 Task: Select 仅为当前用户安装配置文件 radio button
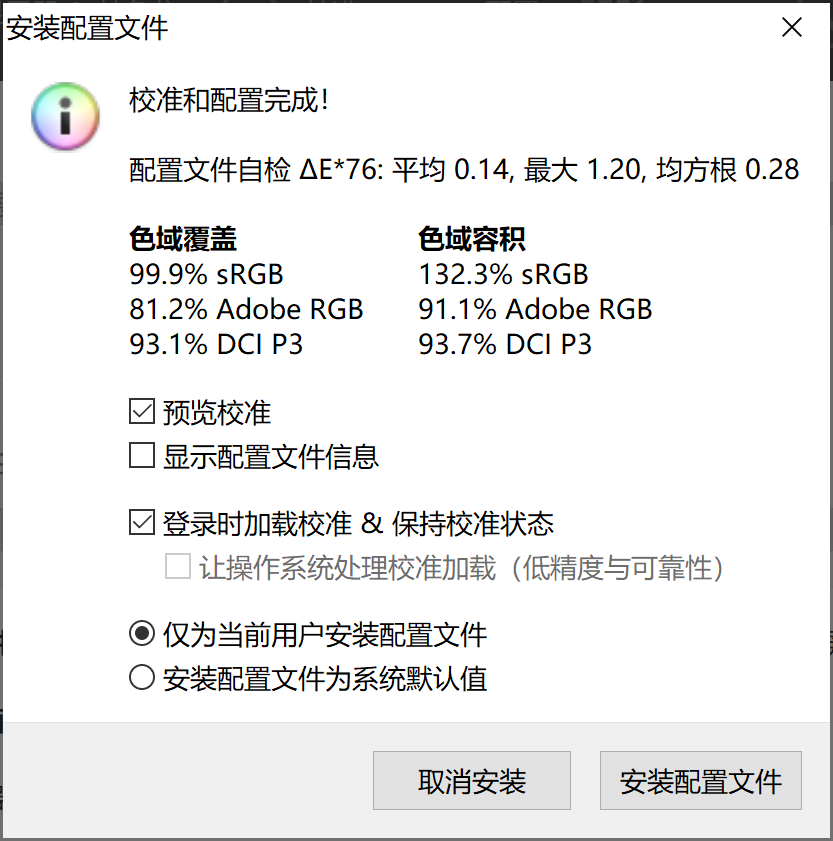[x=142, y=634]
